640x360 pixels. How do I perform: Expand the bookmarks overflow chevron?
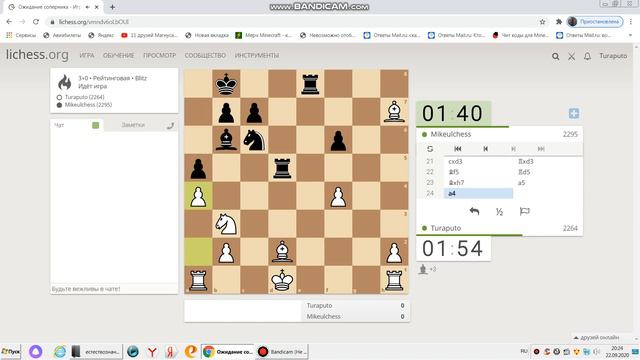click(630, 36)
